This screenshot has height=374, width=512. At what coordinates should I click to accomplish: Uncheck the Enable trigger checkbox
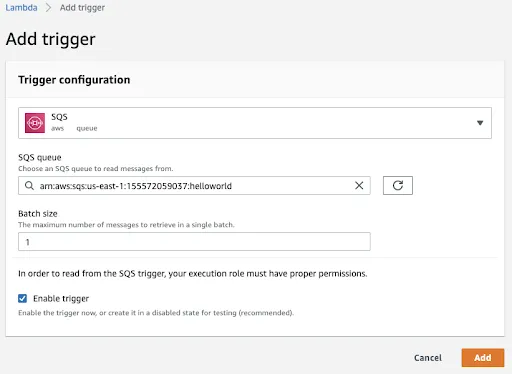tap(23, 298)
